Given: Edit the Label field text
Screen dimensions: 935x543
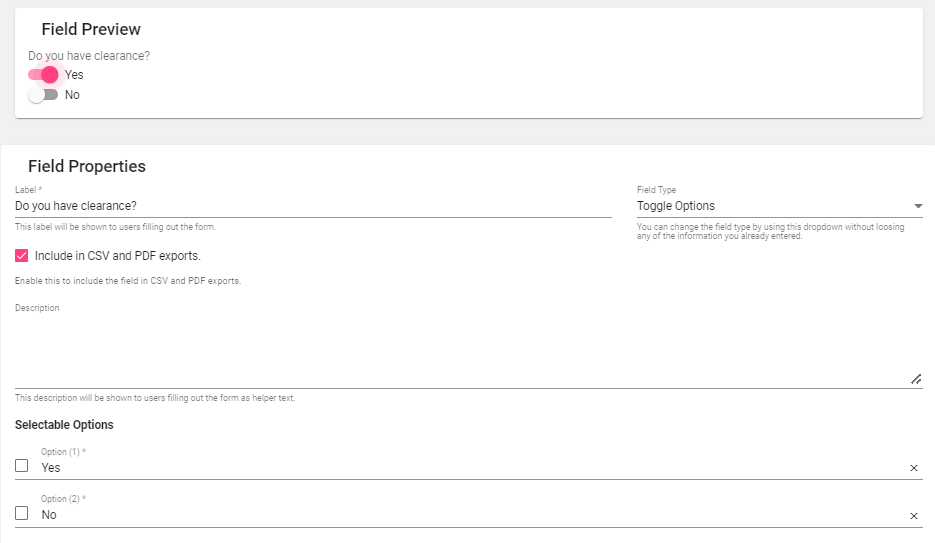Looking at the screenshot, I should [313, 206].
